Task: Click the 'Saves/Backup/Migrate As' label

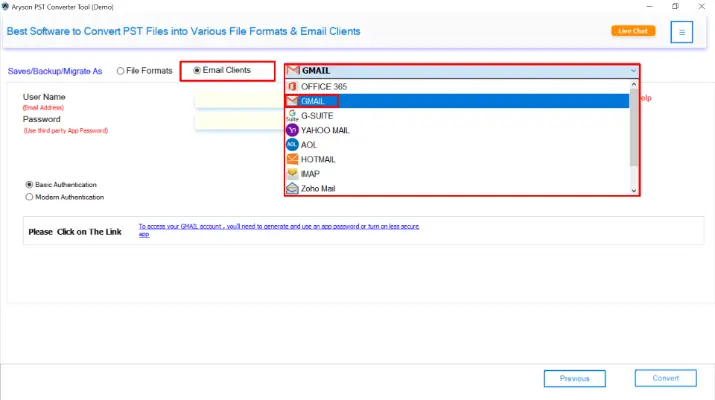Action: click(x=55, y=71)
